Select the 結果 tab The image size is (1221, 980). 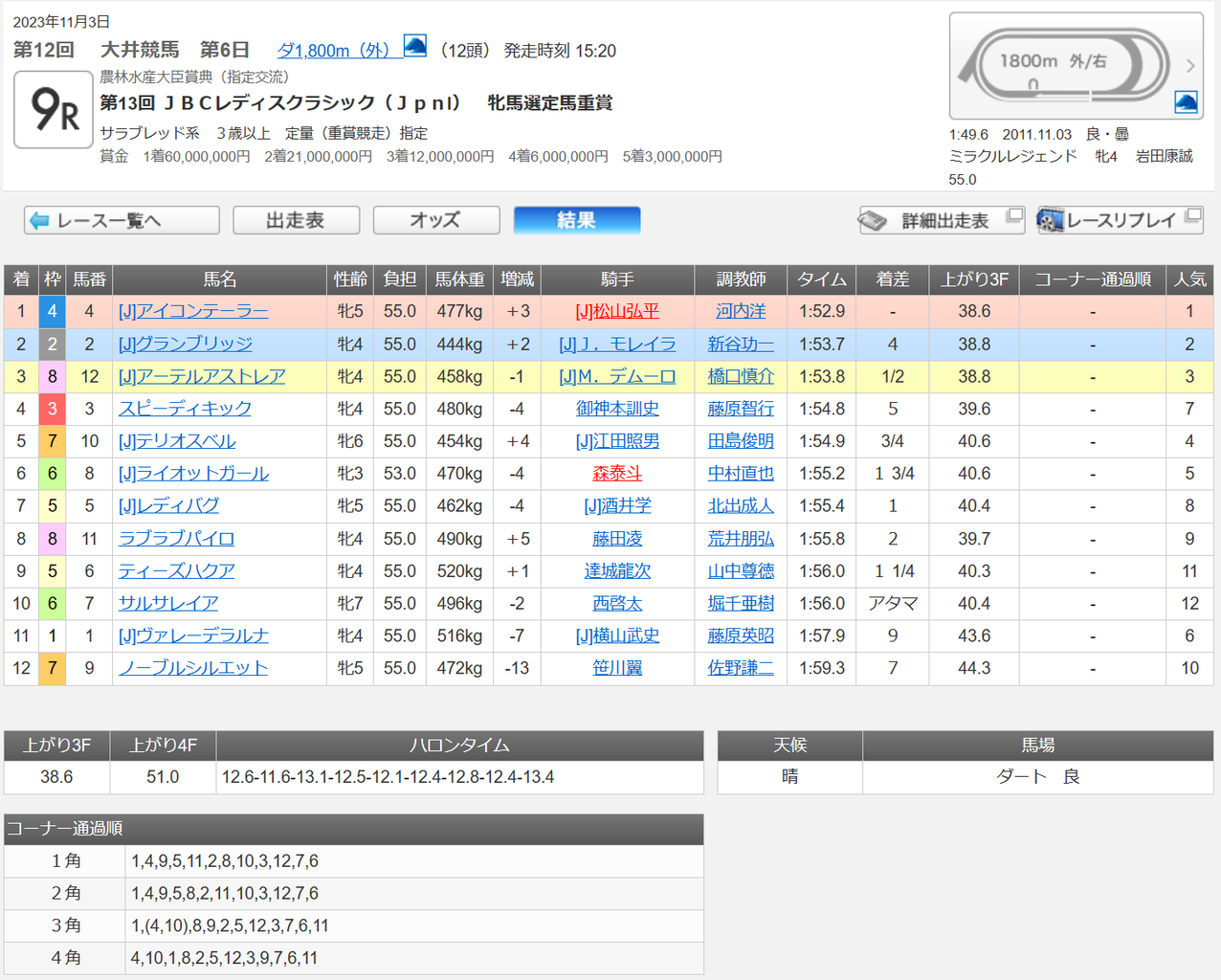[576, 220]
